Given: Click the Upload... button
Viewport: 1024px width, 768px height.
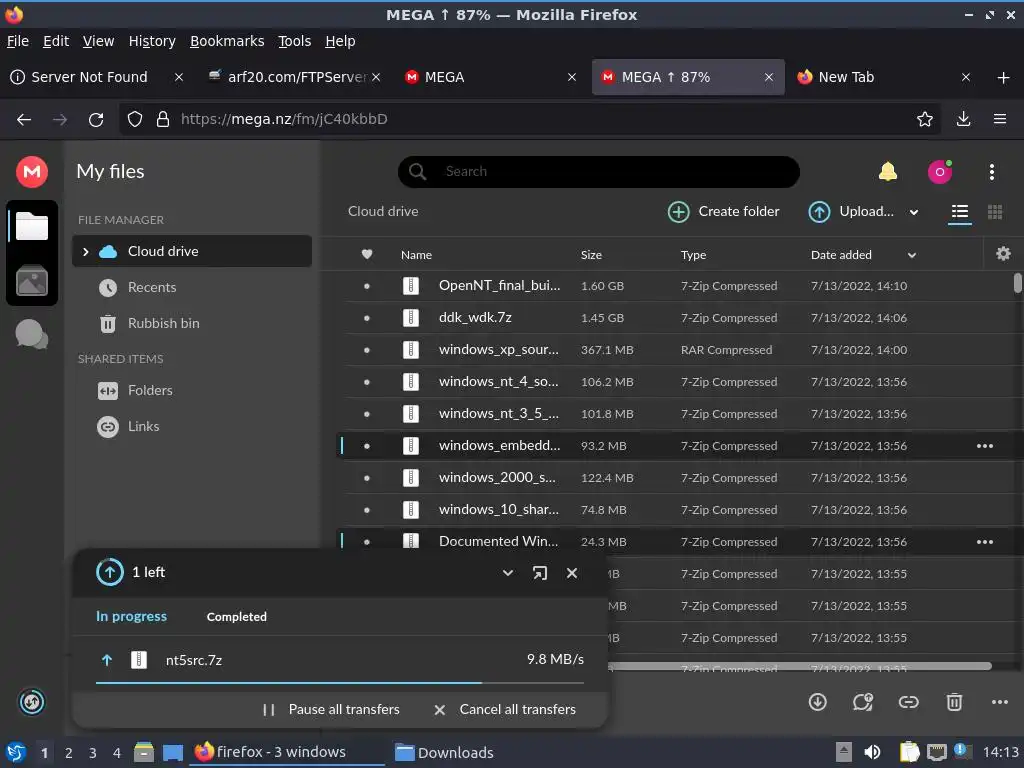Looking at the screenshot, I should click(x=851, y=212).
